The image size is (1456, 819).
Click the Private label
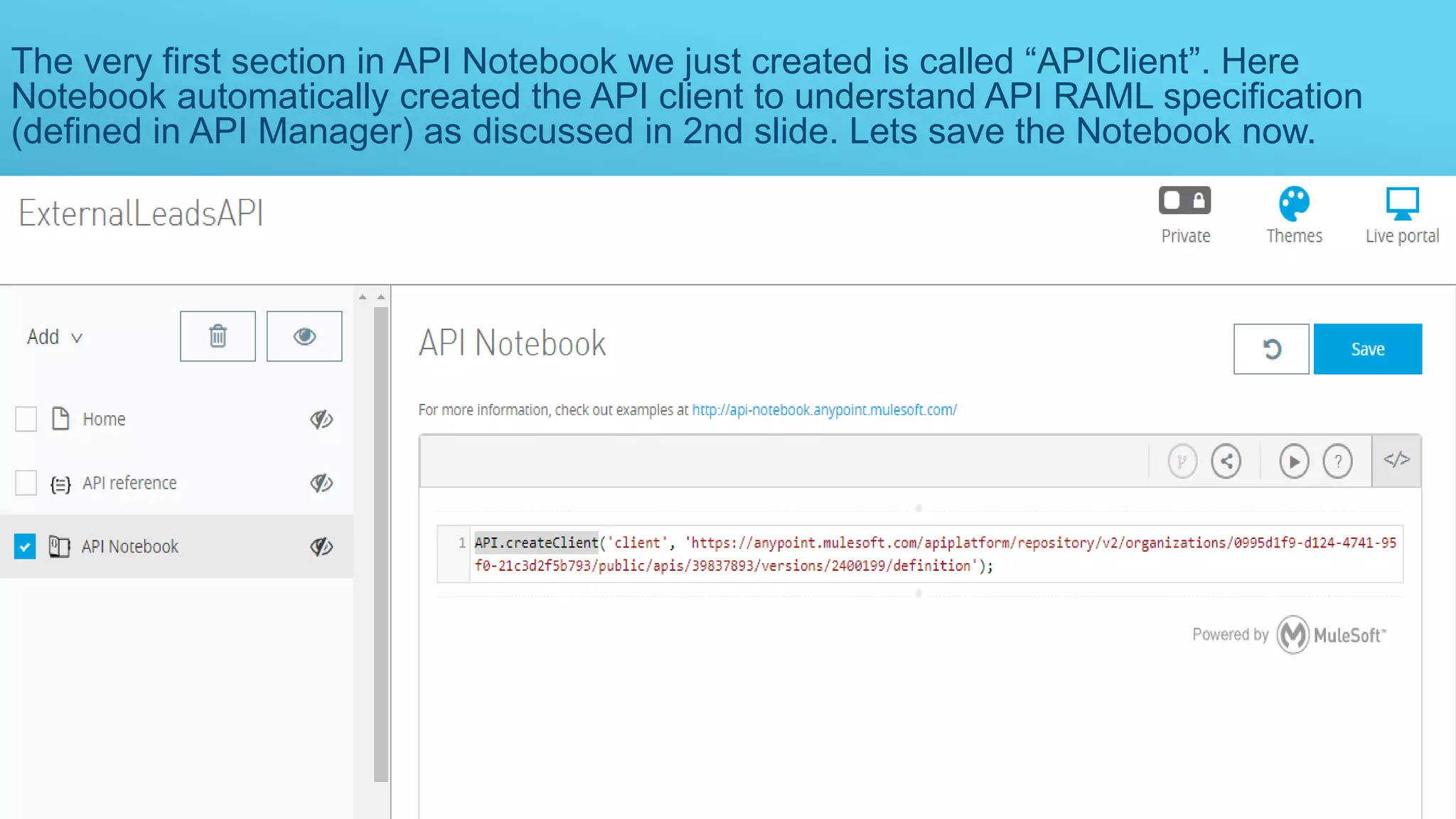[x=1185, y=236]
